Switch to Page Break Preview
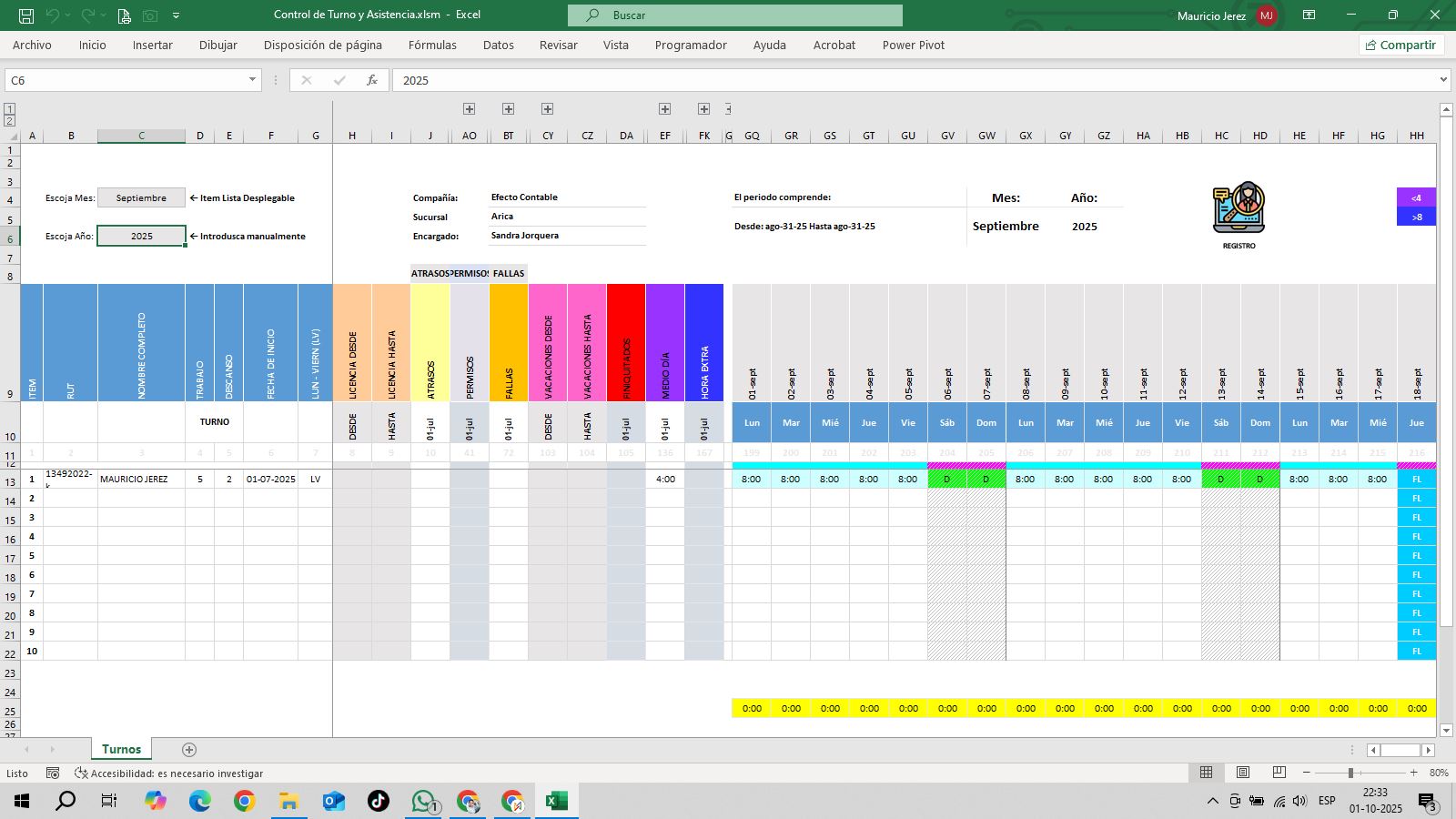The width and height of the screenshot is (1456, 819). [x=1279, y=773]
